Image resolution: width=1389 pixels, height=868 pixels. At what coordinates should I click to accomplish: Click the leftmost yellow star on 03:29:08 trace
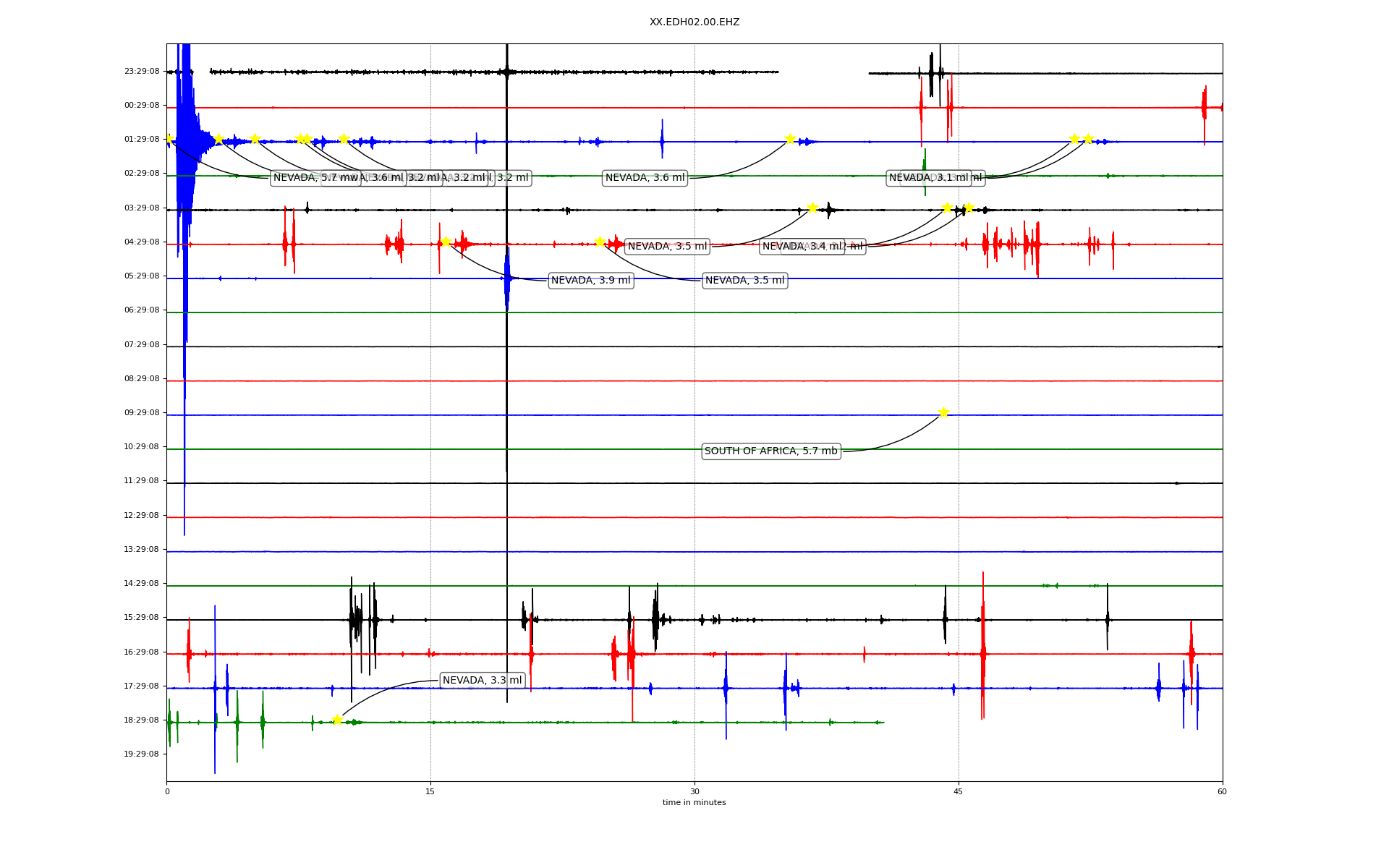coord(812,208)
